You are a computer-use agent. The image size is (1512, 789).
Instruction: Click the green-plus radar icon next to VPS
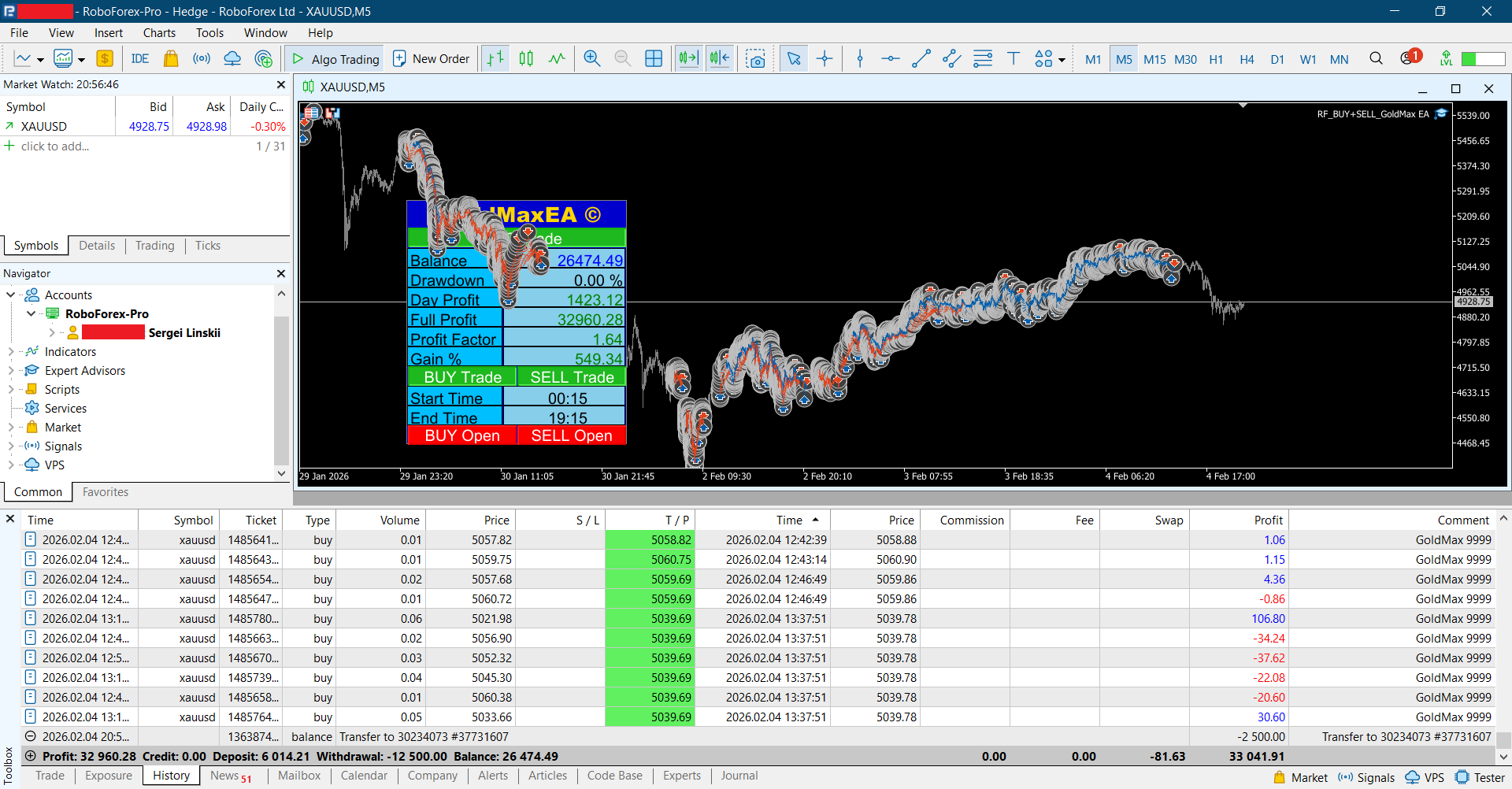click(x=264, y=59)
